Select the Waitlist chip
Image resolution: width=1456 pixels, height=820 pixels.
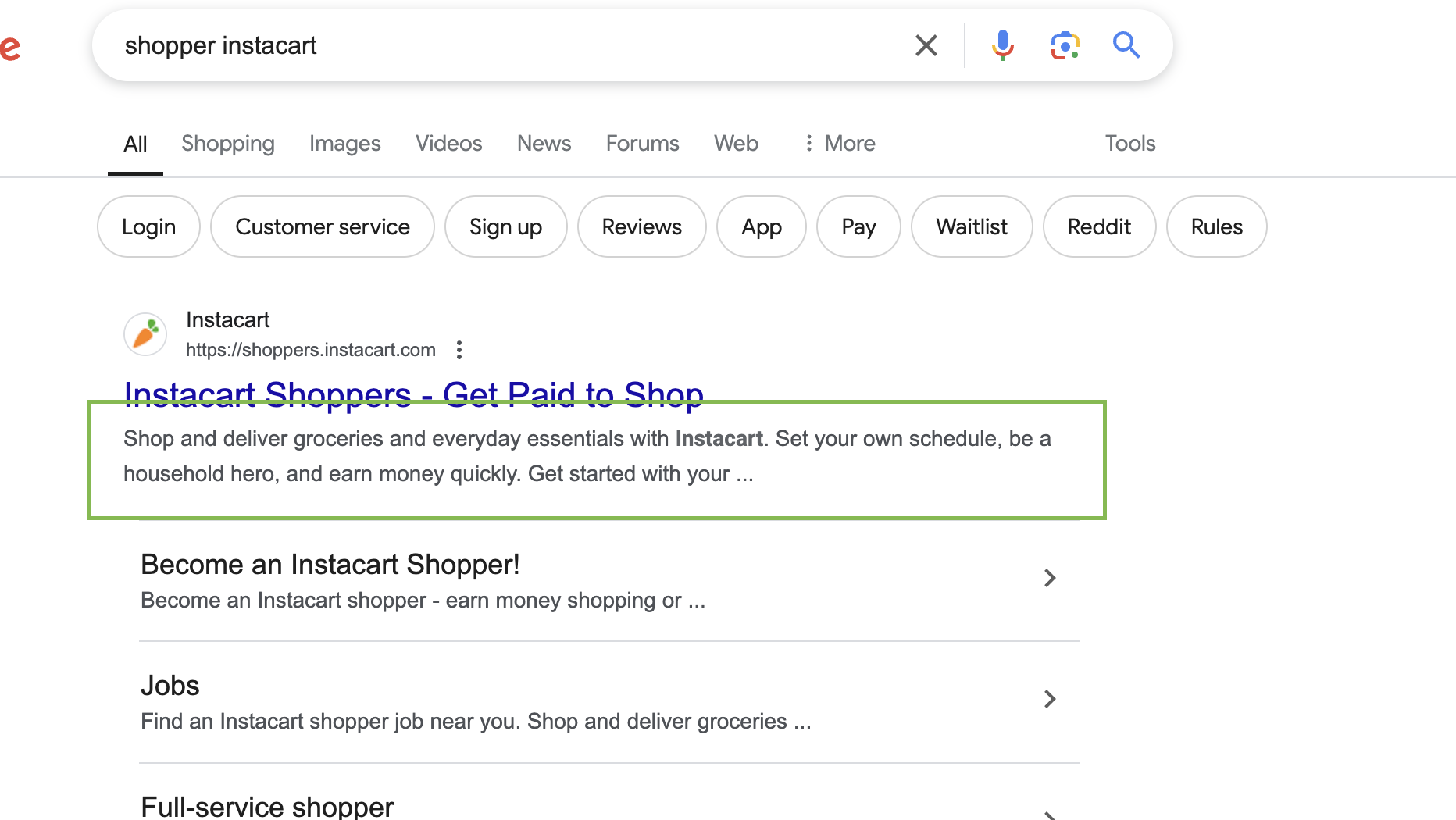pyautogui.click(x=972, y=226)
